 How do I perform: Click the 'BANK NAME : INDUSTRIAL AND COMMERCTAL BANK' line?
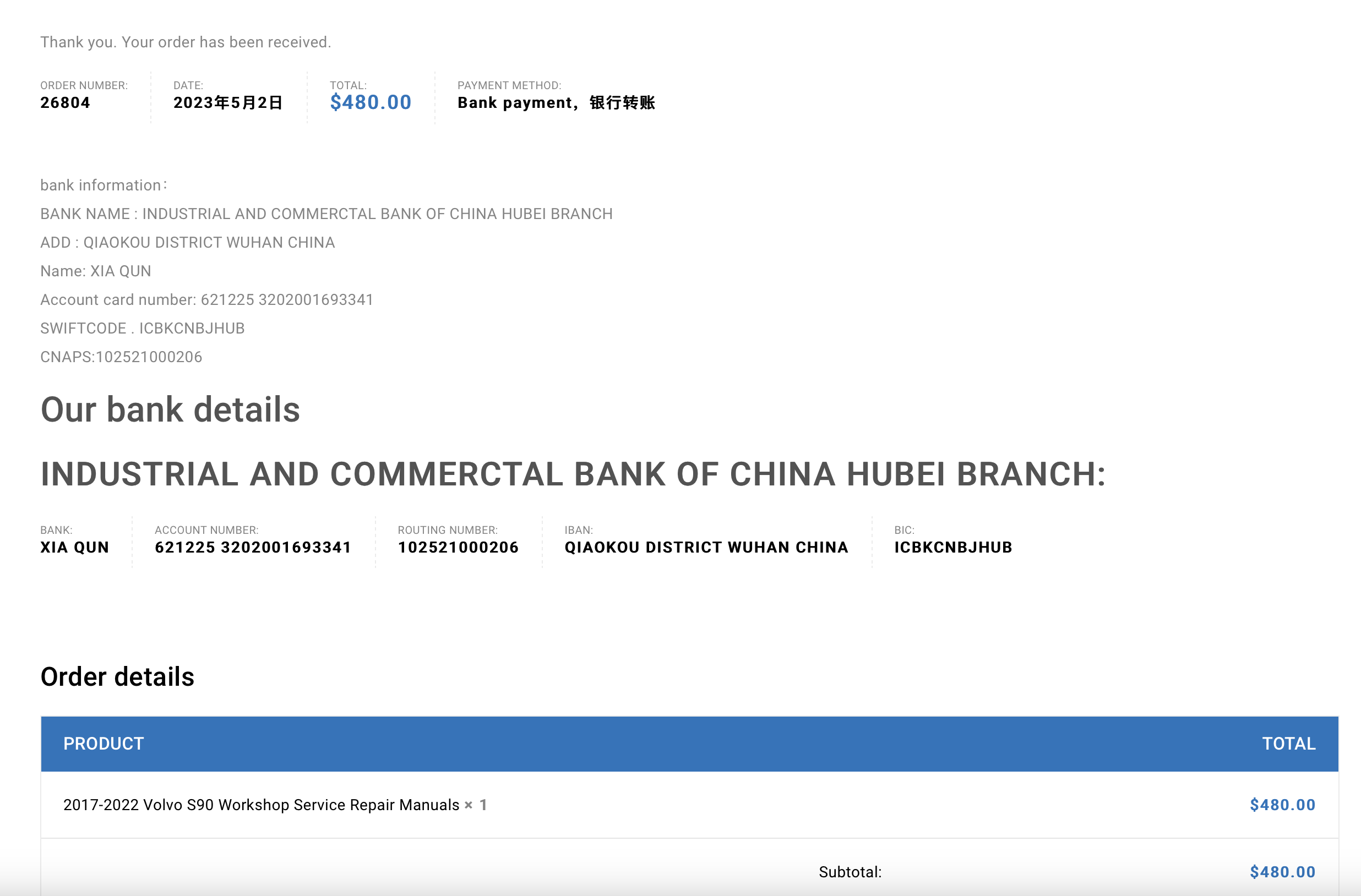click(x=326, y=214)
